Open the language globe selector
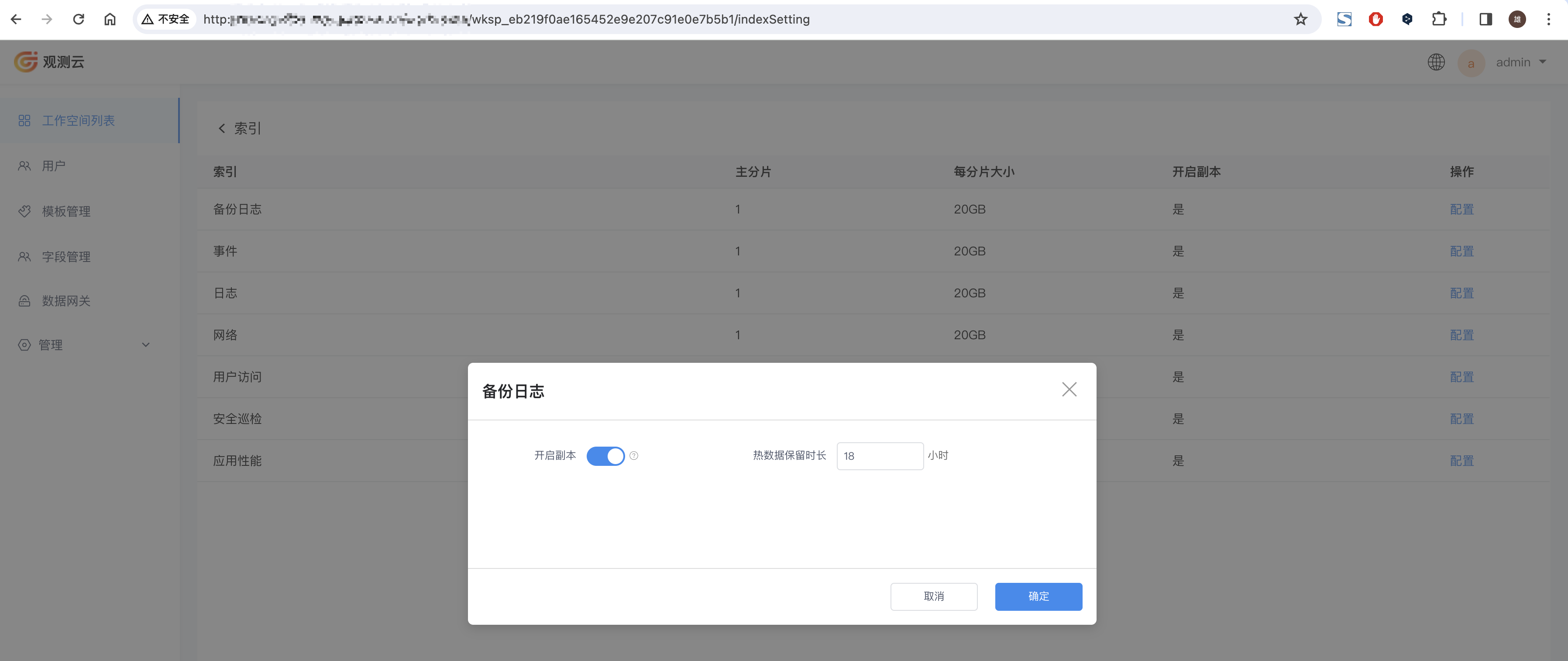Viewport: 1568px width, 661px height. [1436, 62]
